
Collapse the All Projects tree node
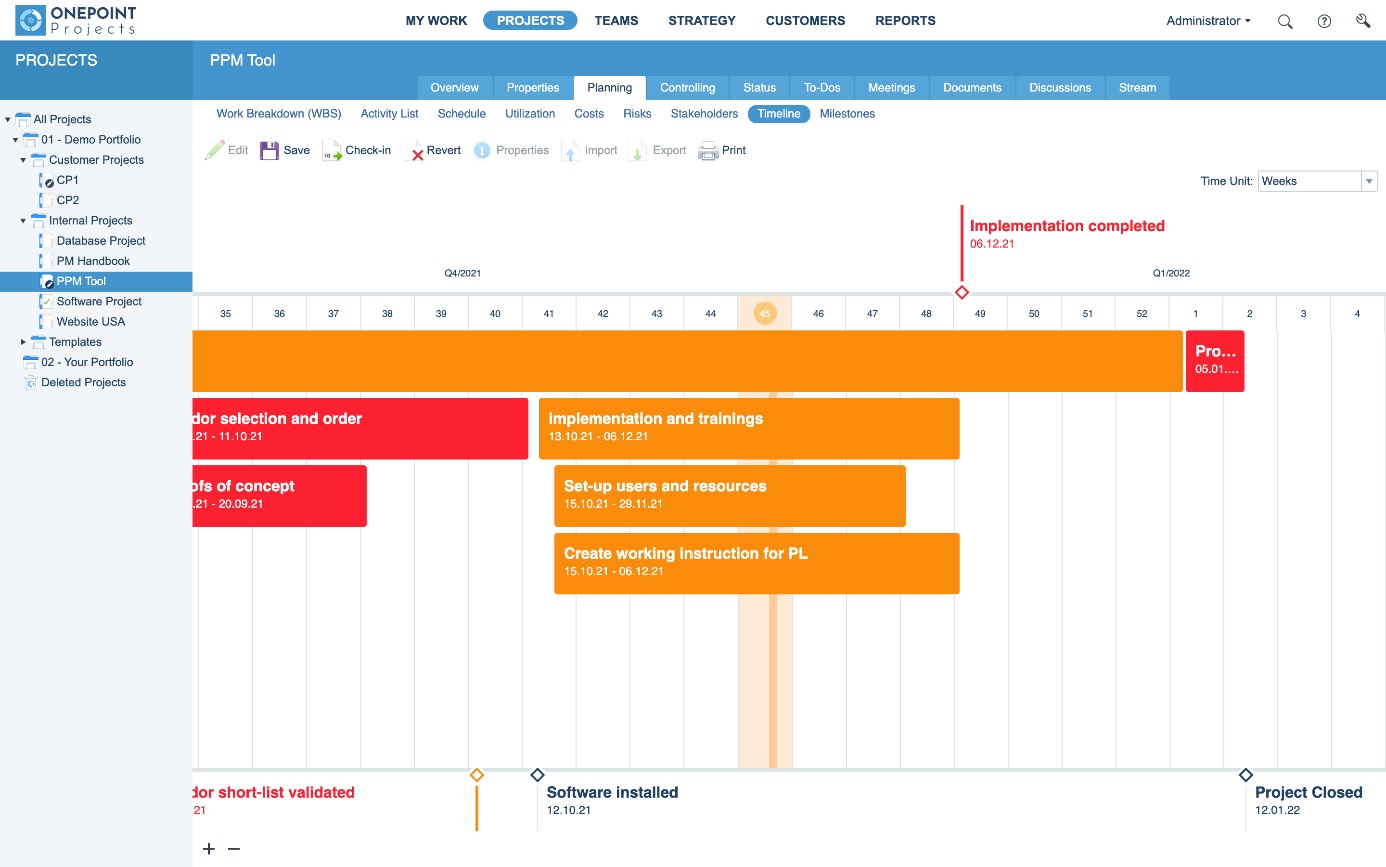[8, 119]
